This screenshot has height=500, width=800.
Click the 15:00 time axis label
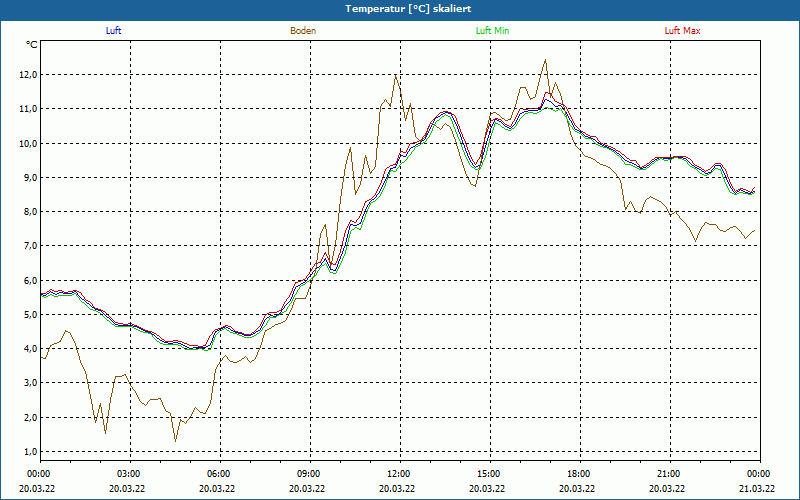(x=490, y=474)
